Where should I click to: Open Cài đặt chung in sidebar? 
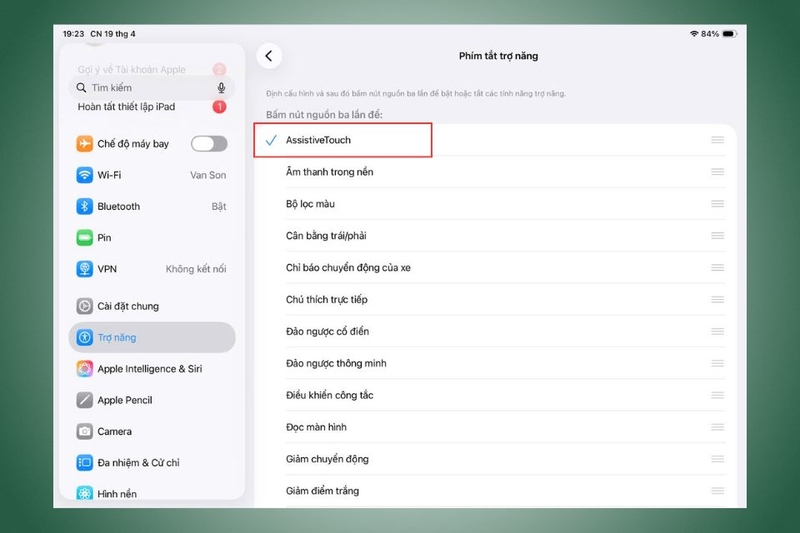152,306
